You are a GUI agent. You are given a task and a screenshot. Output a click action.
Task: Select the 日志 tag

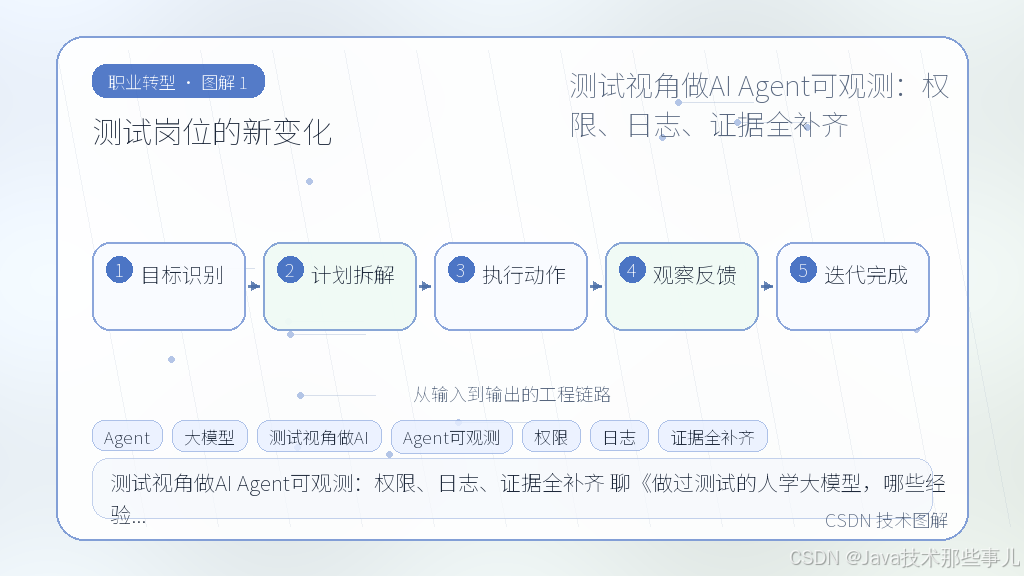pyautogui.click(x=619, y=437)
